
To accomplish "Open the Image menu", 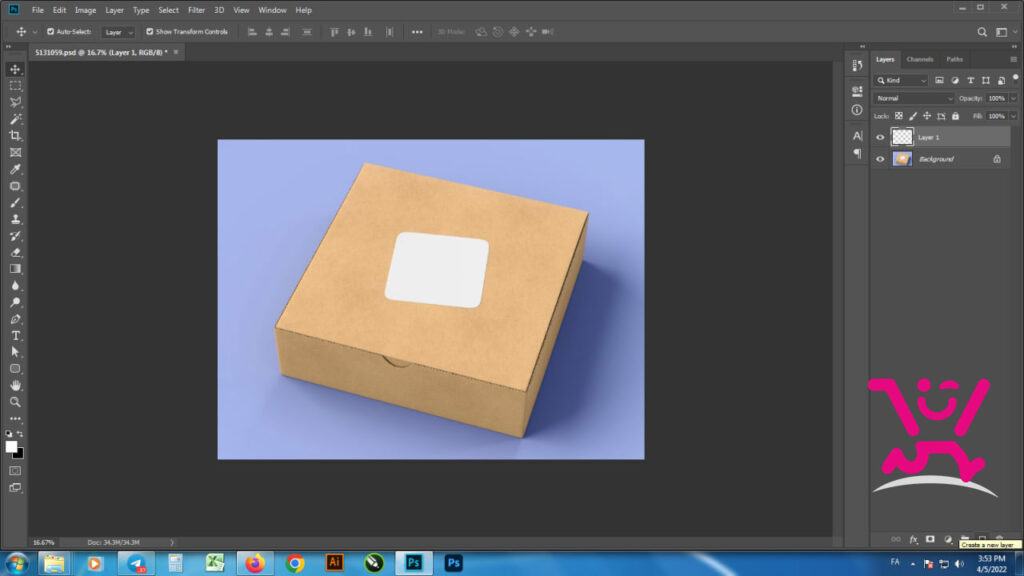I will (85, 10).
